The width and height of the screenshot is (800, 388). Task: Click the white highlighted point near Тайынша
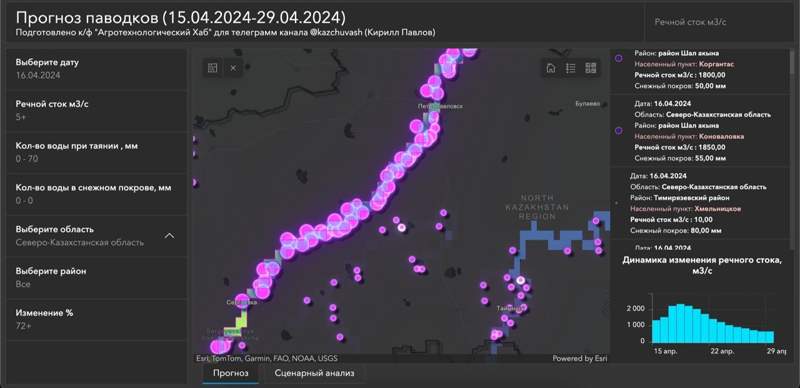(x=520, y=280)
